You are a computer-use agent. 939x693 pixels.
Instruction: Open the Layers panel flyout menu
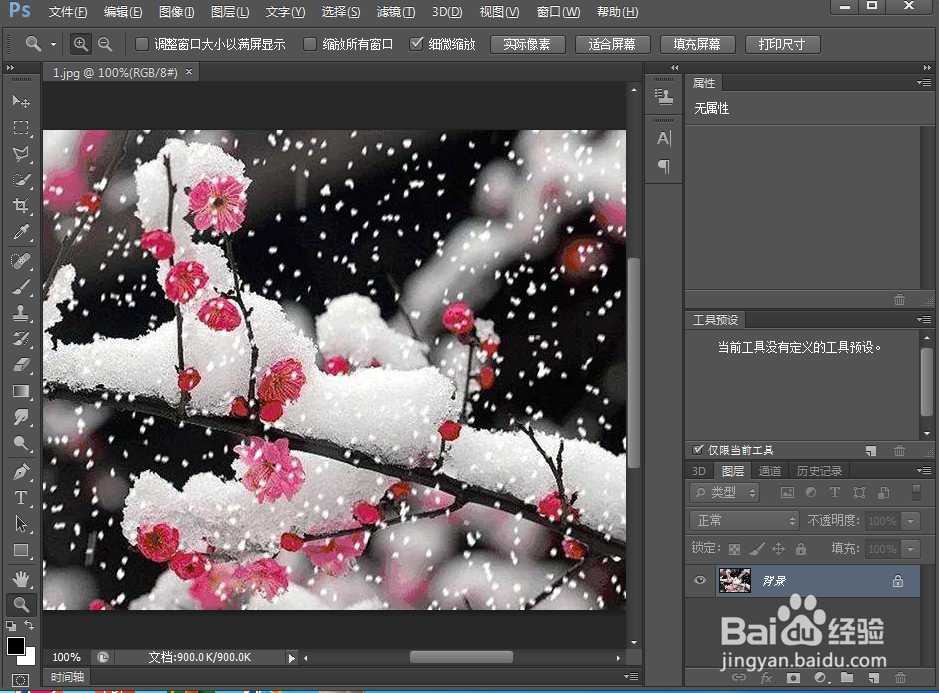[x=924, y=470]
